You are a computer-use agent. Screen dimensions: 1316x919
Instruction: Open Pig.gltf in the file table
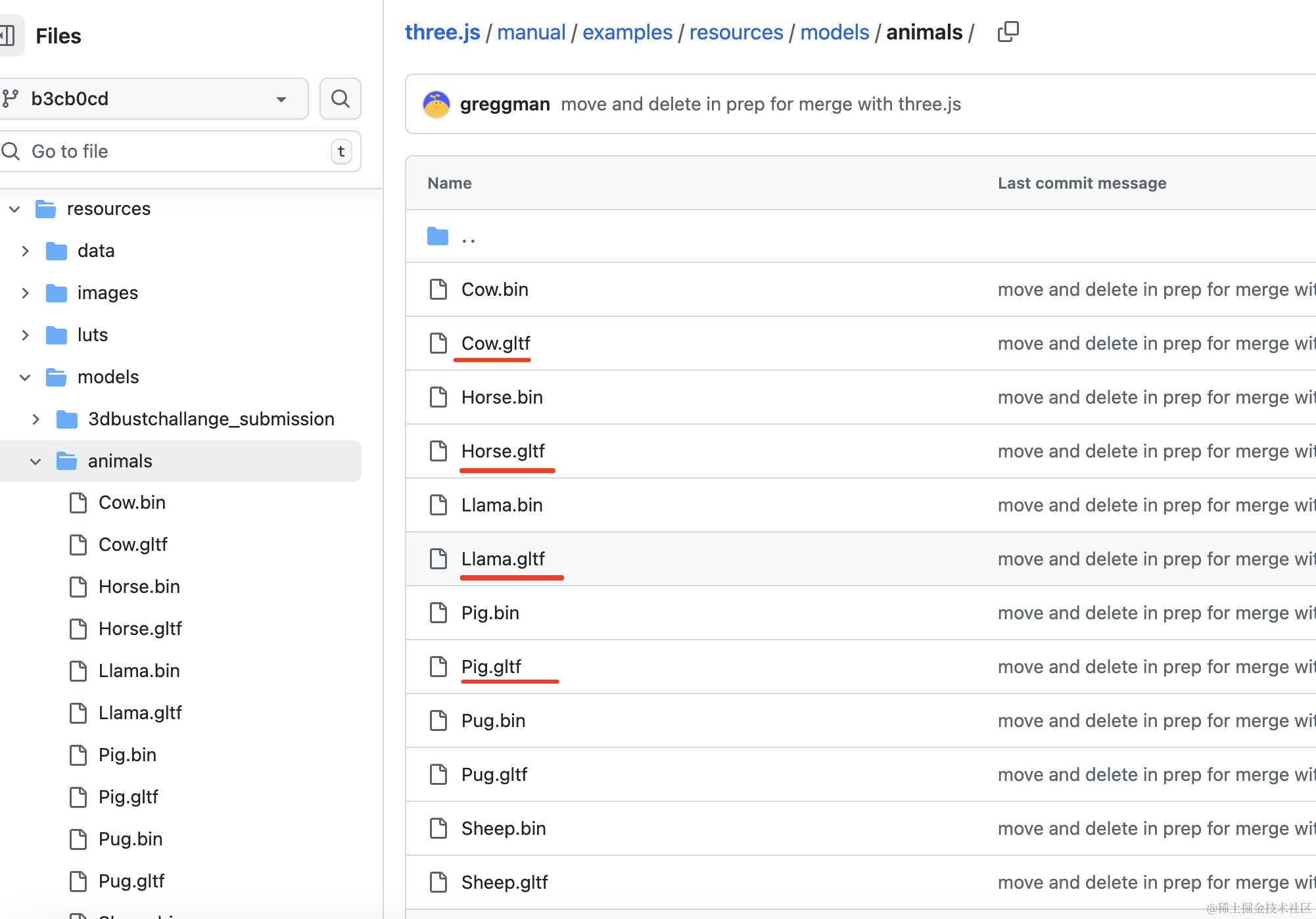click(491, 667)
